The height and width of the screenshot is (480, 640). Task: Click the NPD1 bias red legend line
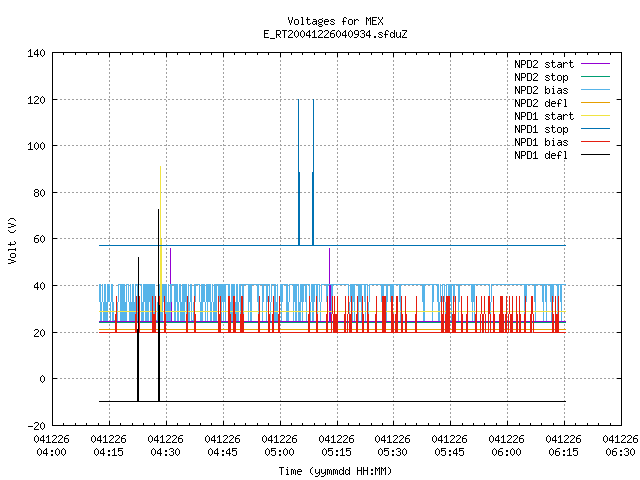tap(595, 142)
